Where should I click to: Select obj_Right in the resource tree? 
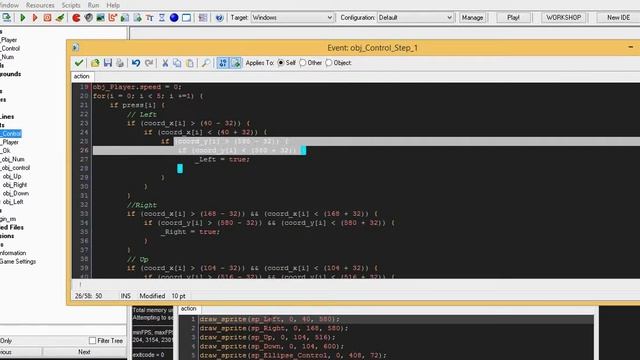[x=15, y=185]
